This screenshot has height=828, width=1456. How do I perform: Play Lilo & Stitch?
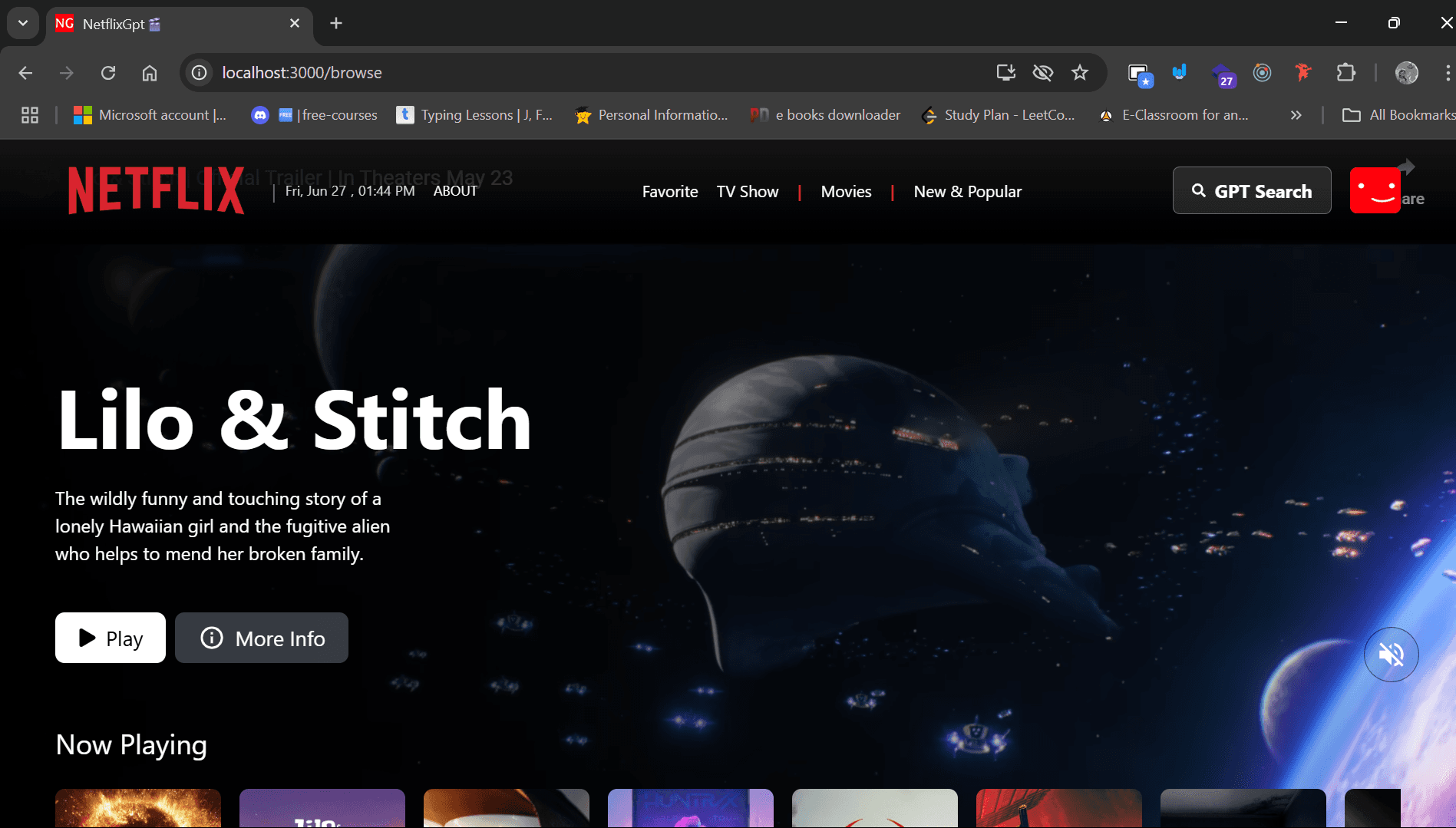pos(110,638)
